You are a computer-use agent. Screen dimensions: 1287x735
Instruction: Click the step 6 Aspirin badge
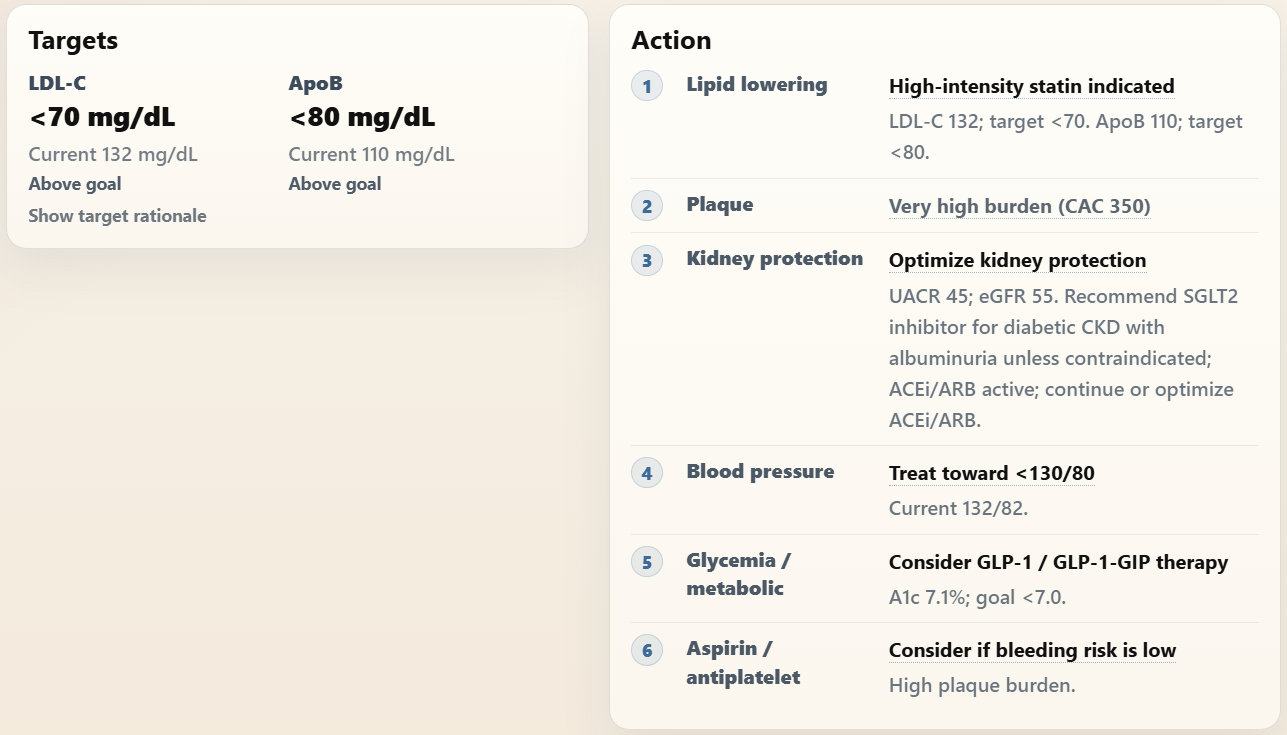pyautogui.click(x=647, y=651)
